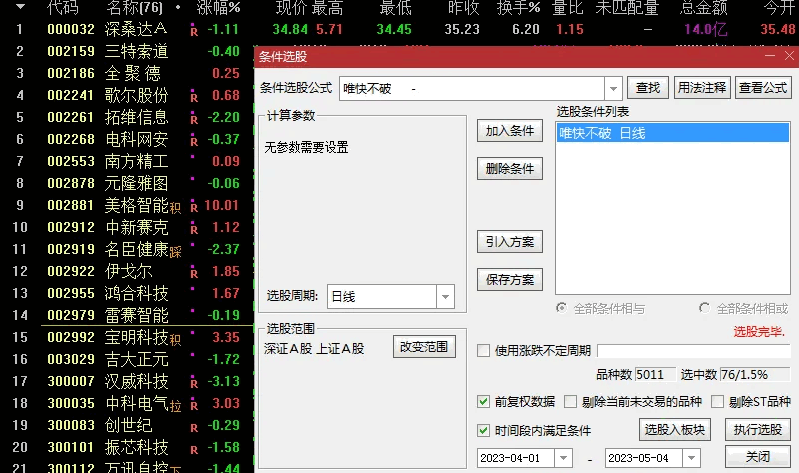Sort by the 量比 column header
This screenshot has height=473, width=799.
click(x=568, y=8)
